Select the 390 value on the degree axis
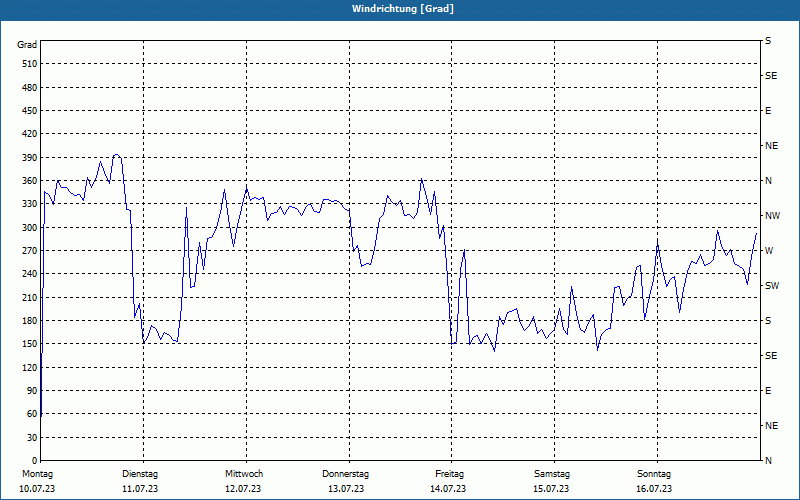The width and height of the screenshot is (800, 500). tap(30, 158)
